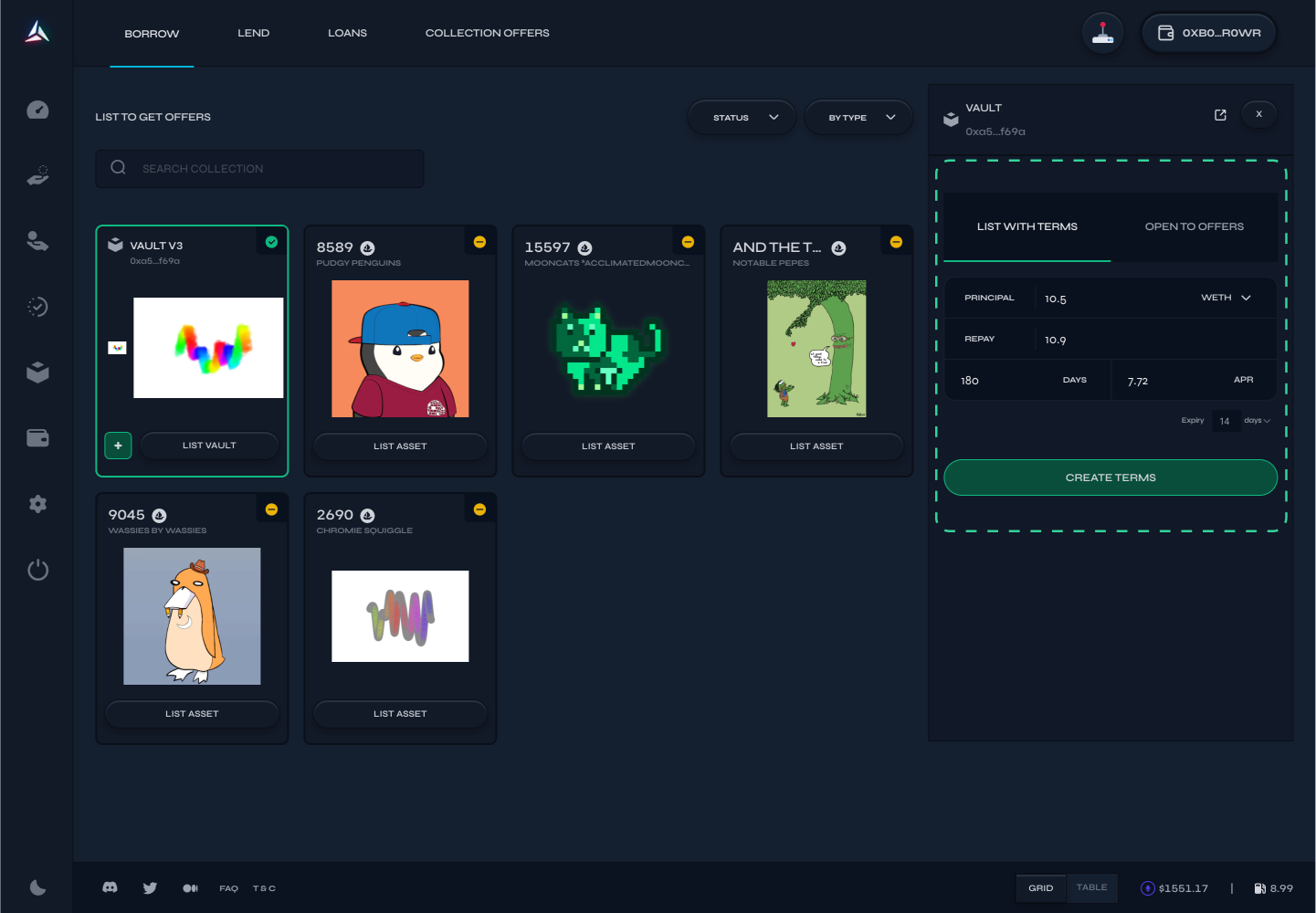
Task: Open the WETH currency dropdown
Action: coord(1226,298)
